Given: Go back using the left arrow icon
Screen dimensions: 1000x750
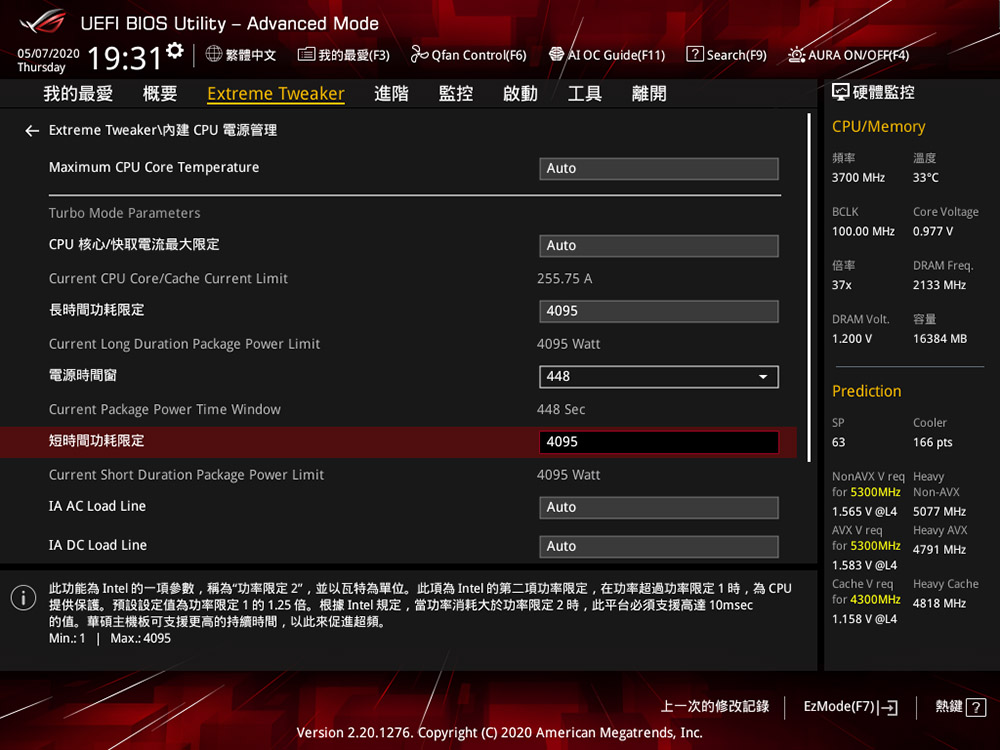Looking at the screenshot, I should [x=32, y=131].
